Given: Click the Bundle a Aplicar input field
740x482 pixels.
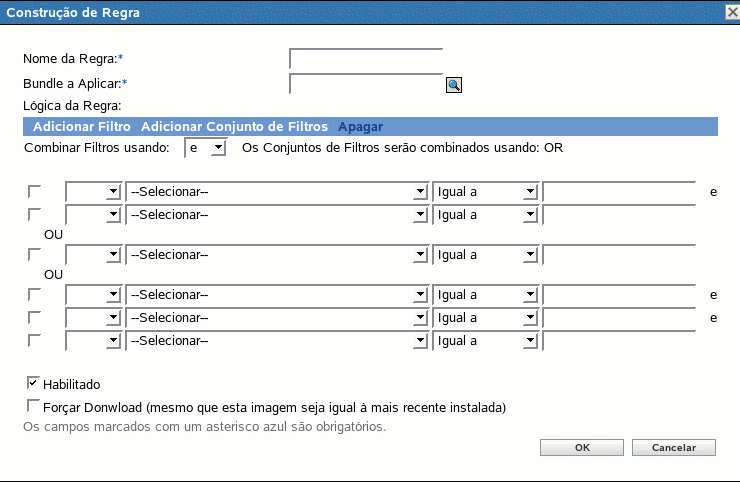Looking at the screenshot, I should coord(365,85).
